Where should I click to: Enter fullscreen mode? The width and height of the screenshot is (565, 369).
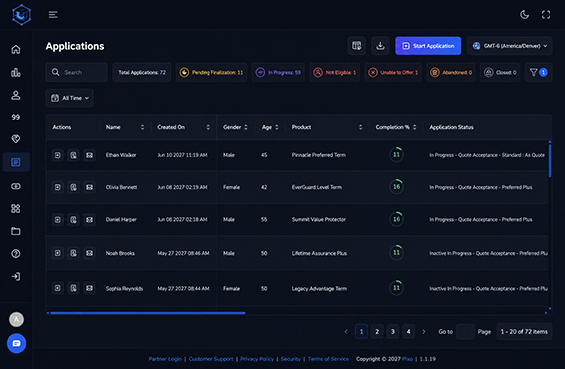[x=546, y=14]
